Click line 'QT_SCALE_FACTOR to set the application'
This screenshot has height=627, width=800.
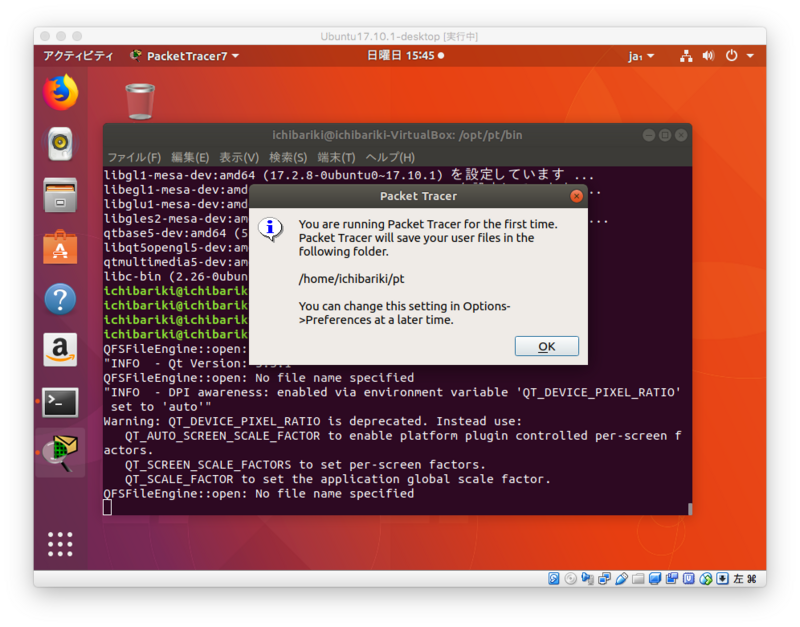pos(338,479)
